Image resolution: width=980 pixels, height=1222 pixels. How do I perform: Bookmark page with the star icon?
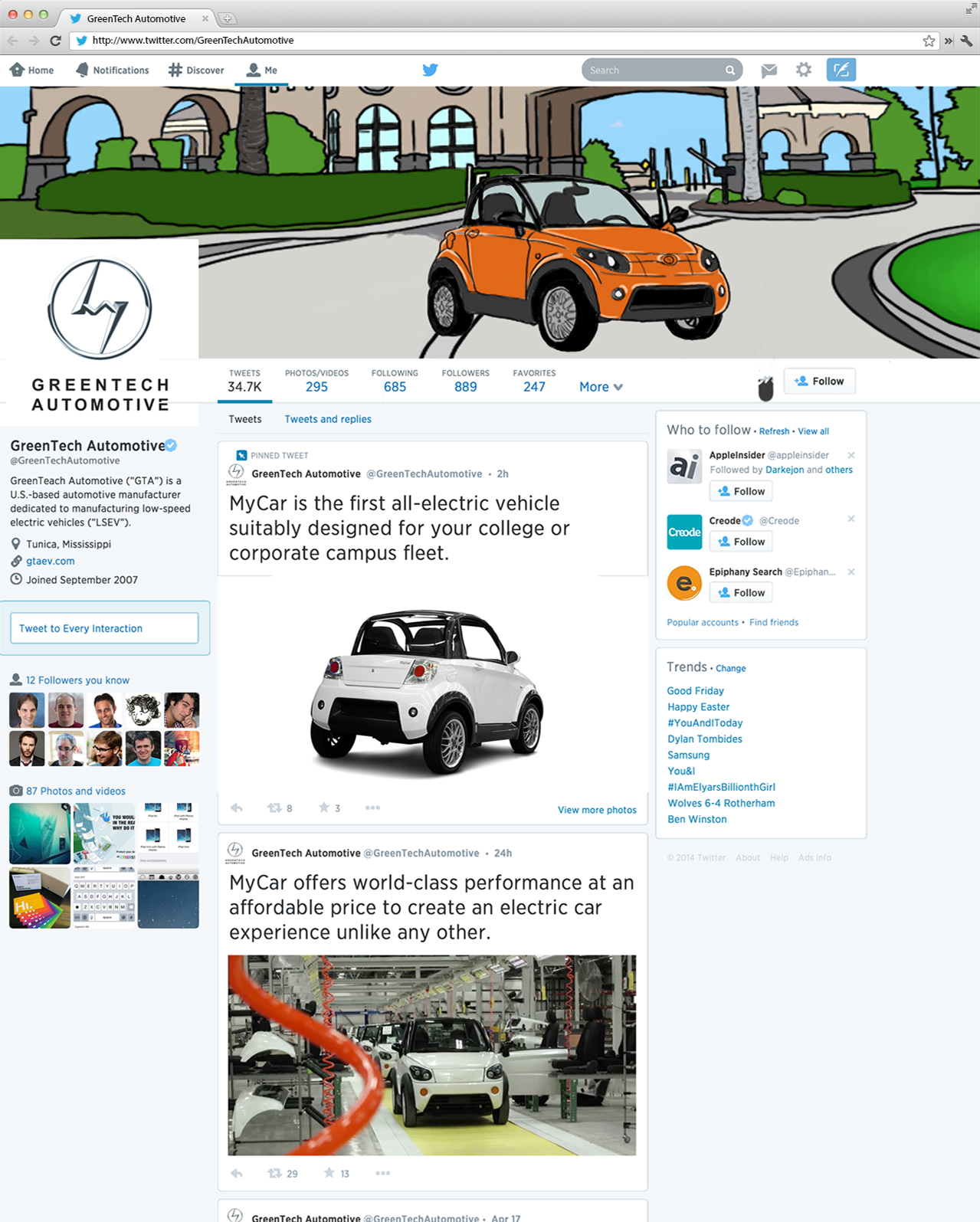point(929,41)
